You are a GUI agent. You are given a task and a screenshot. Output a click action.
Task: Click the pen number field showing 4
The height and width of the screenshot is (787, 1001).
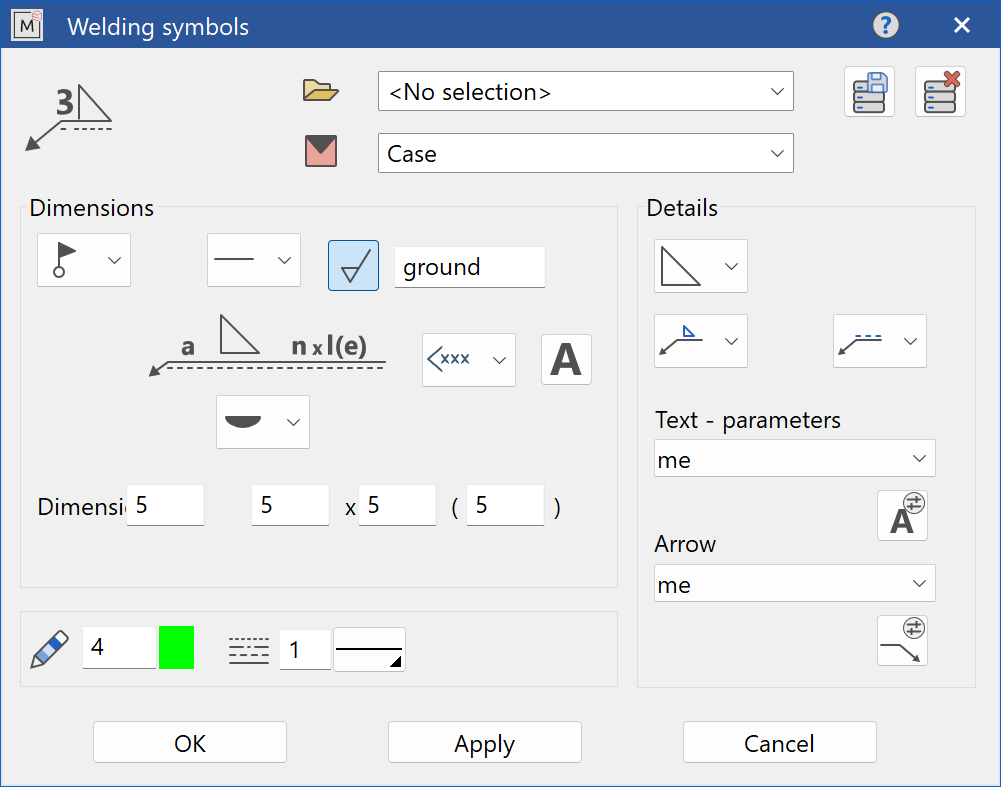pos(119,648)
